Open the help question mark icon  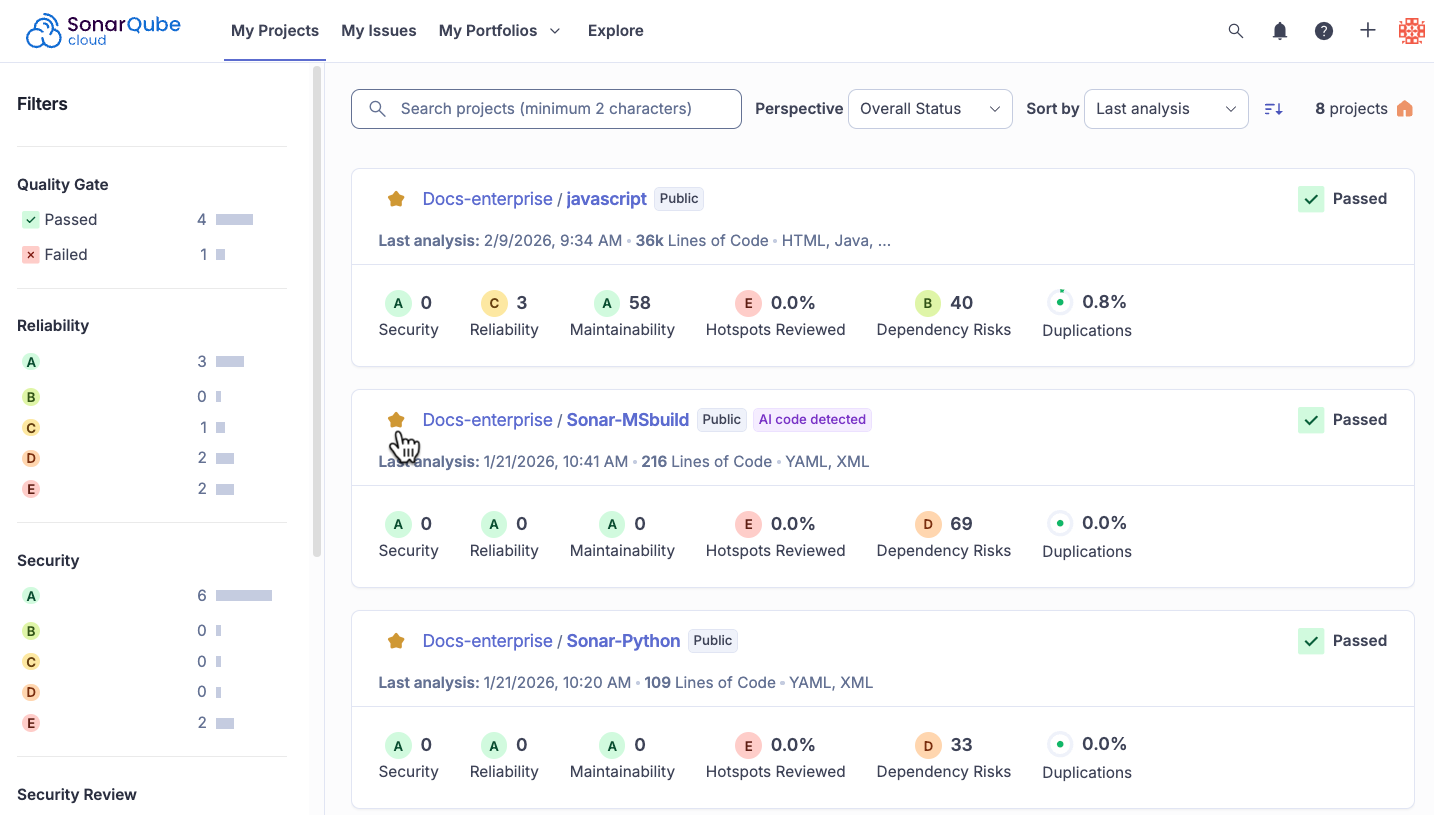1324,31
